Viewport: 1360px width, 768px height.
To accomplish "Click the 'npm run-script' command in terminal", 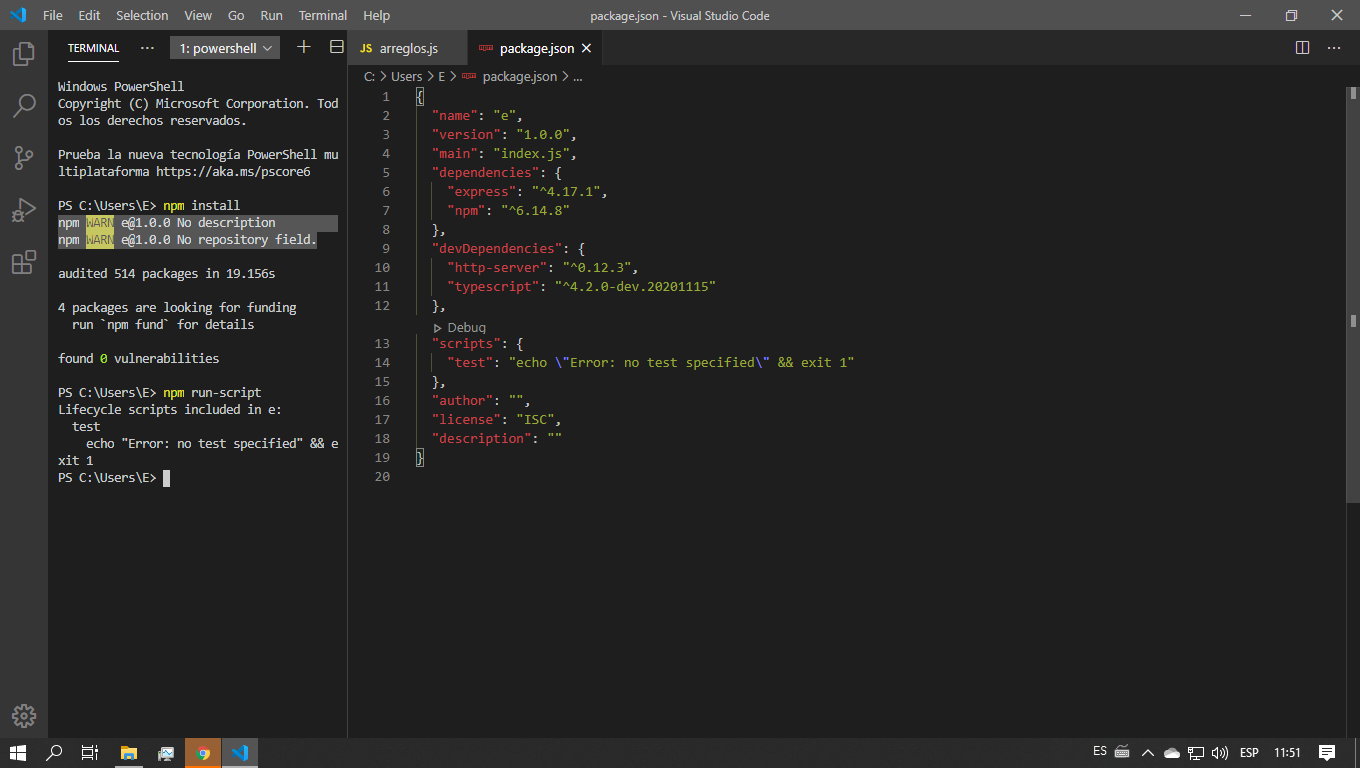I will (212, 392).
